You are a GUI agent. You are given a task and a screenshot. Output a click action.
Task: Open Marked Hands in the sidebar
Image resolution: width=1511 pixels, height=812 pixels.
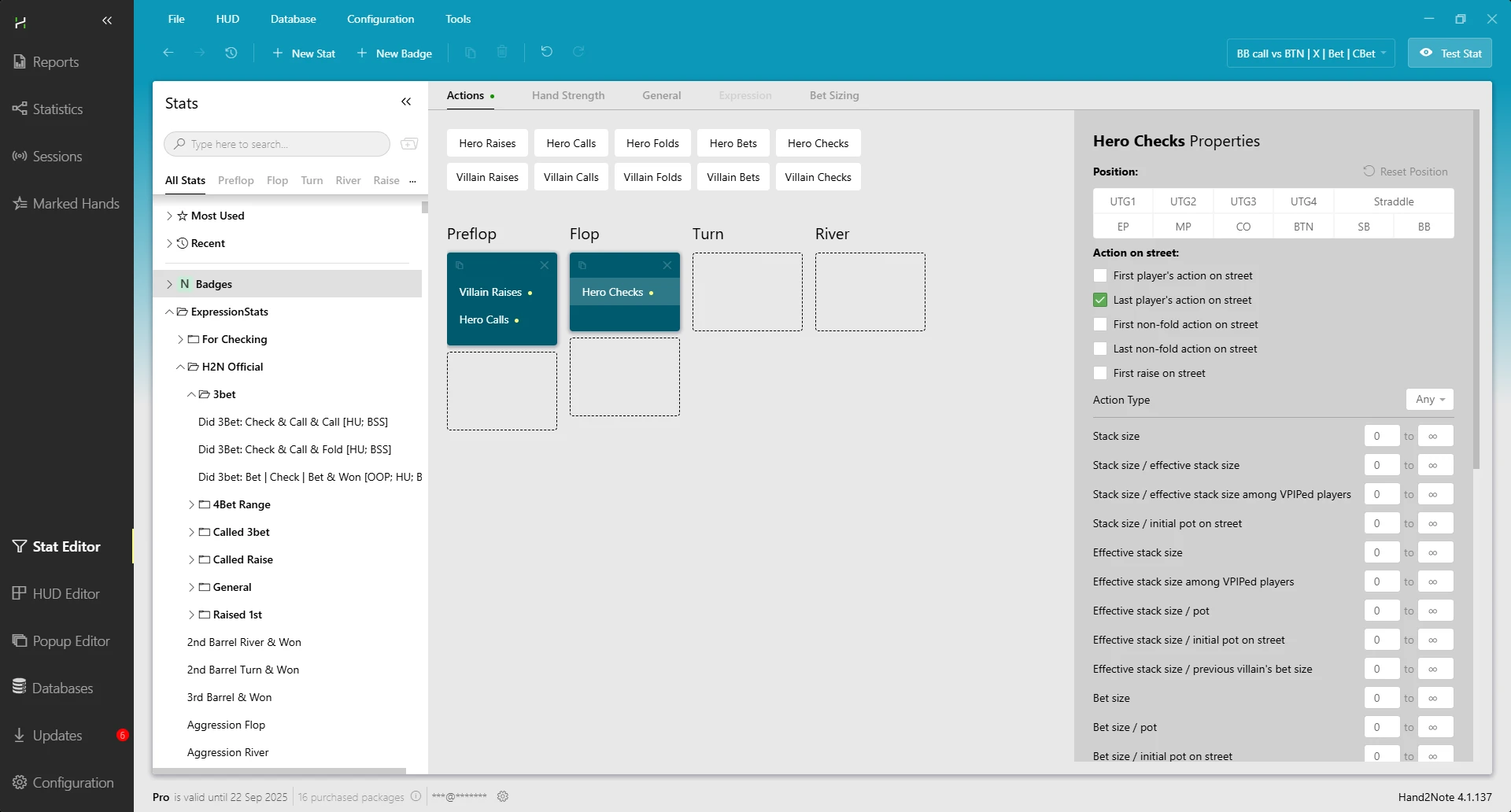tap(76, 204)
